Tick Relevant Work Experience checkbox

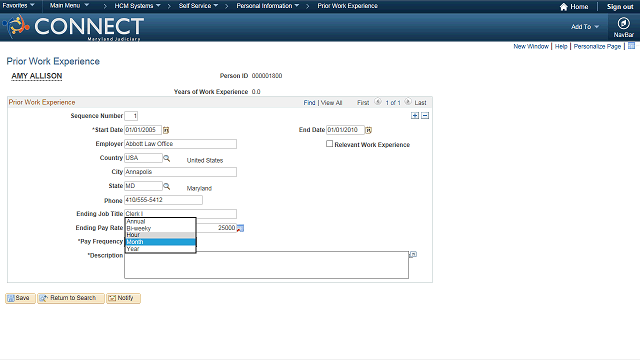tap(329, 144)
